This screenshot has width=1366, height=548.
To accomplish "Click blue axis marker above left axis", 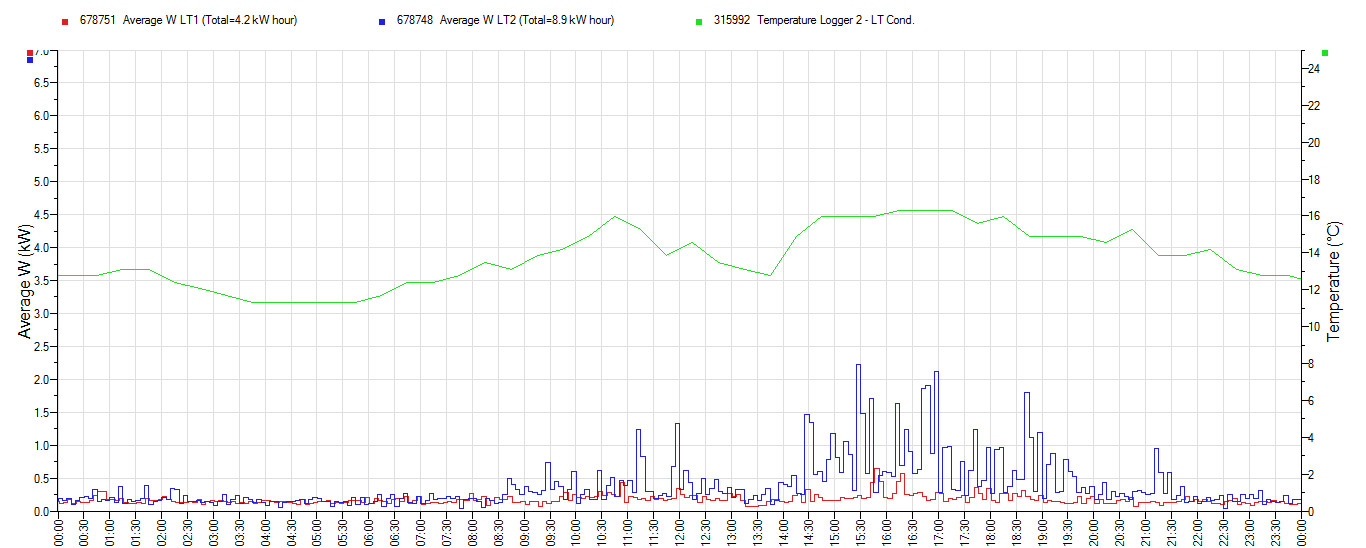I will [30, 60].
